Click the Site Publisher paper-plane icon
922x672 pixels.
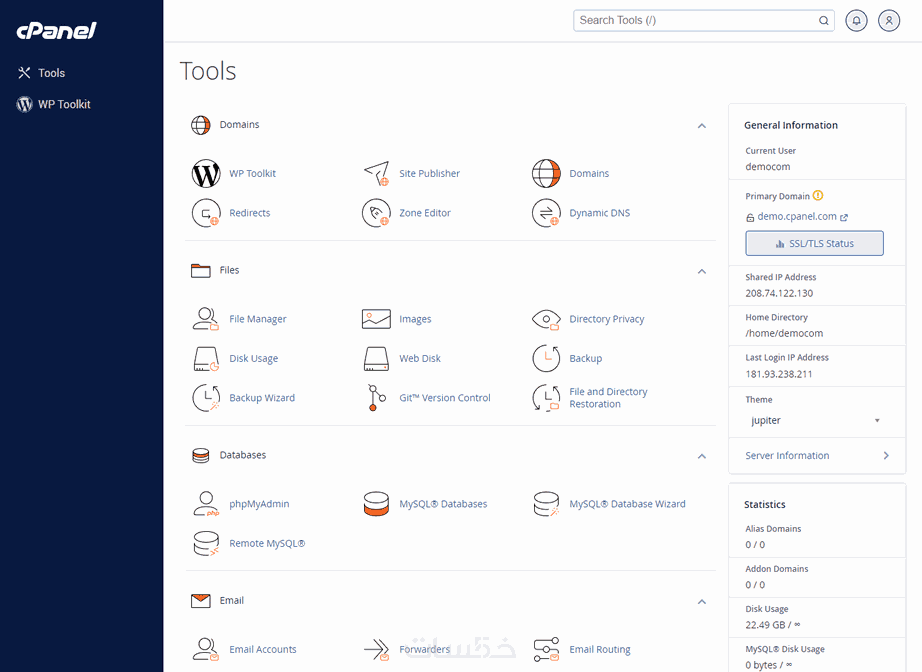point(376,173)
